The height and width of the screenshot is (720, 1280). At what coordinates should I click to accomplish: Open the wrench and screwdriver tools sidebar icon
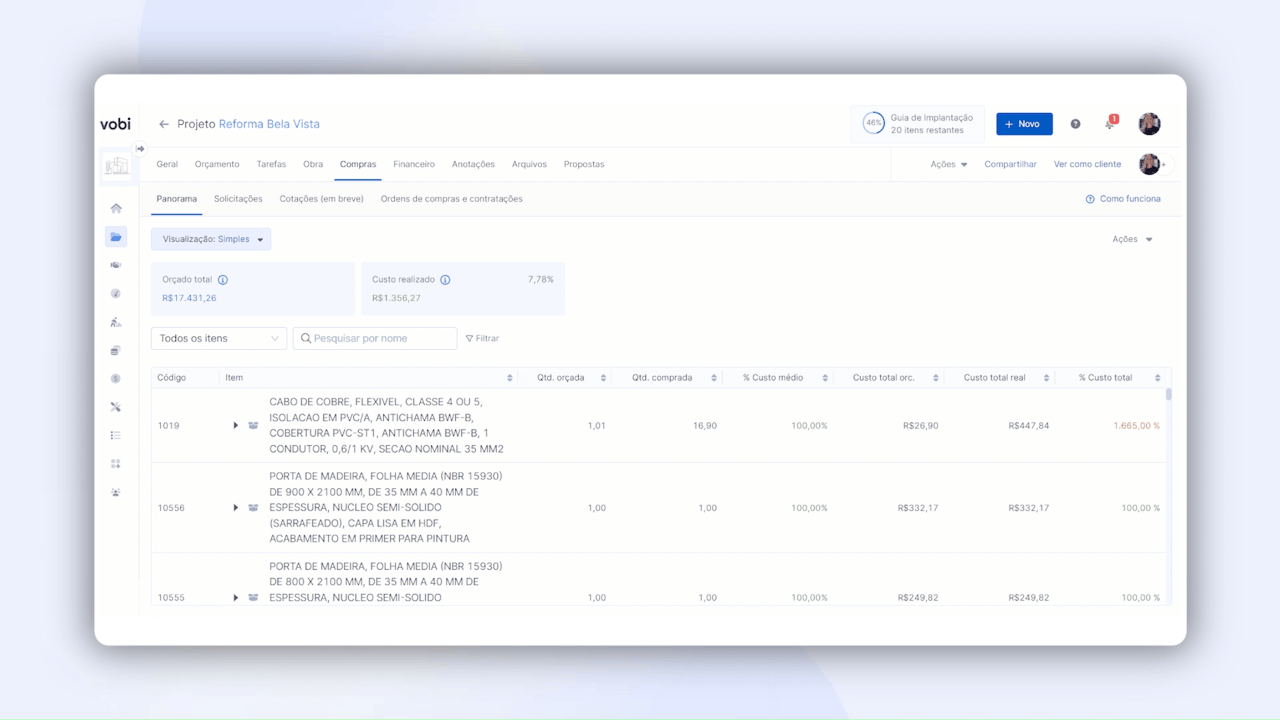[x=116, y=407]
